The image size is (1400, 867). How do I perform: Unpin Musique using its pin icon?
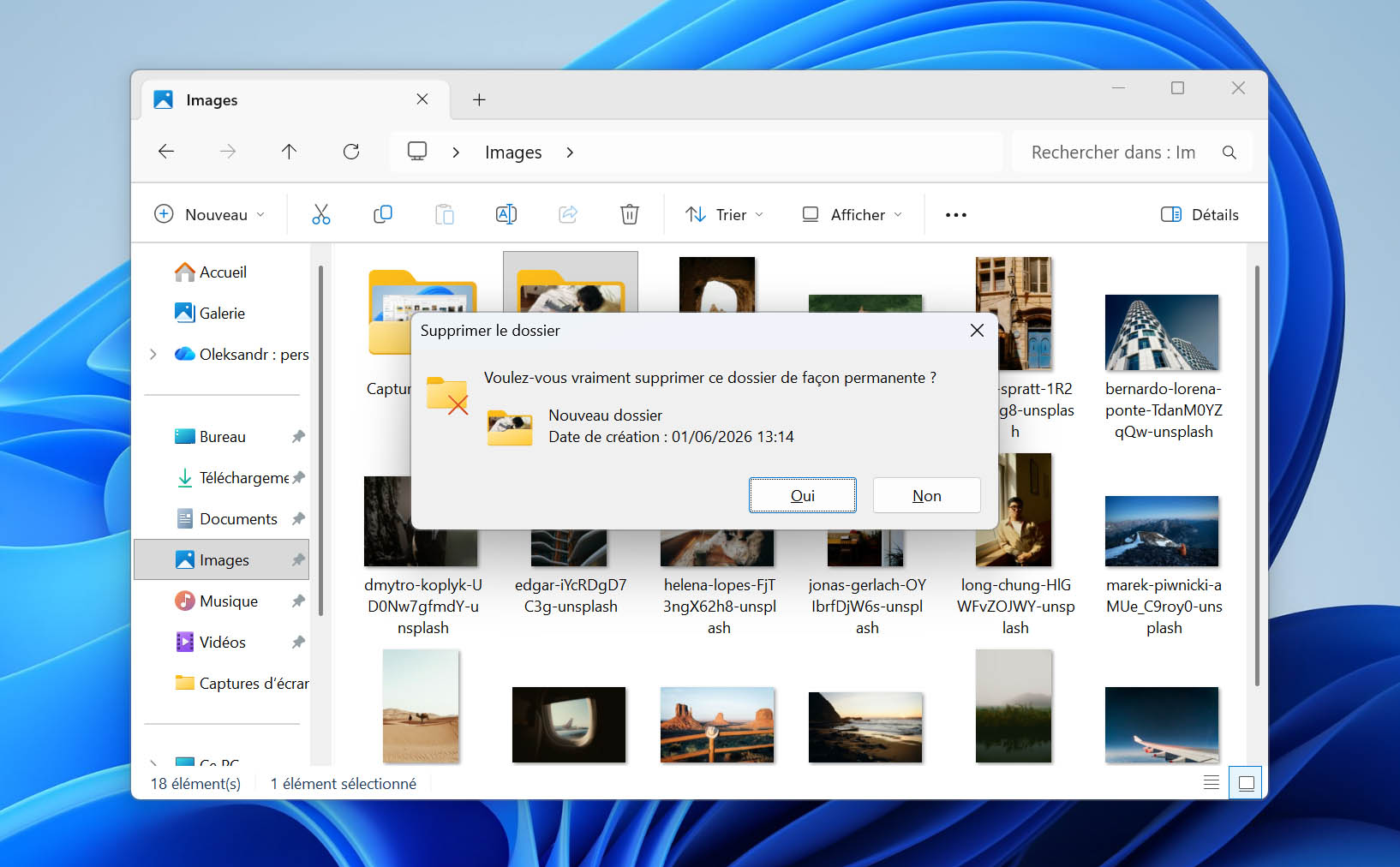(x=298, y=601)
